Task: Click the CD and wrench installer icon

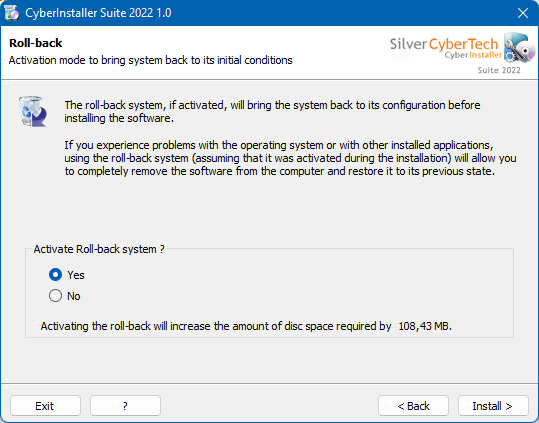Action: point(519,47)
